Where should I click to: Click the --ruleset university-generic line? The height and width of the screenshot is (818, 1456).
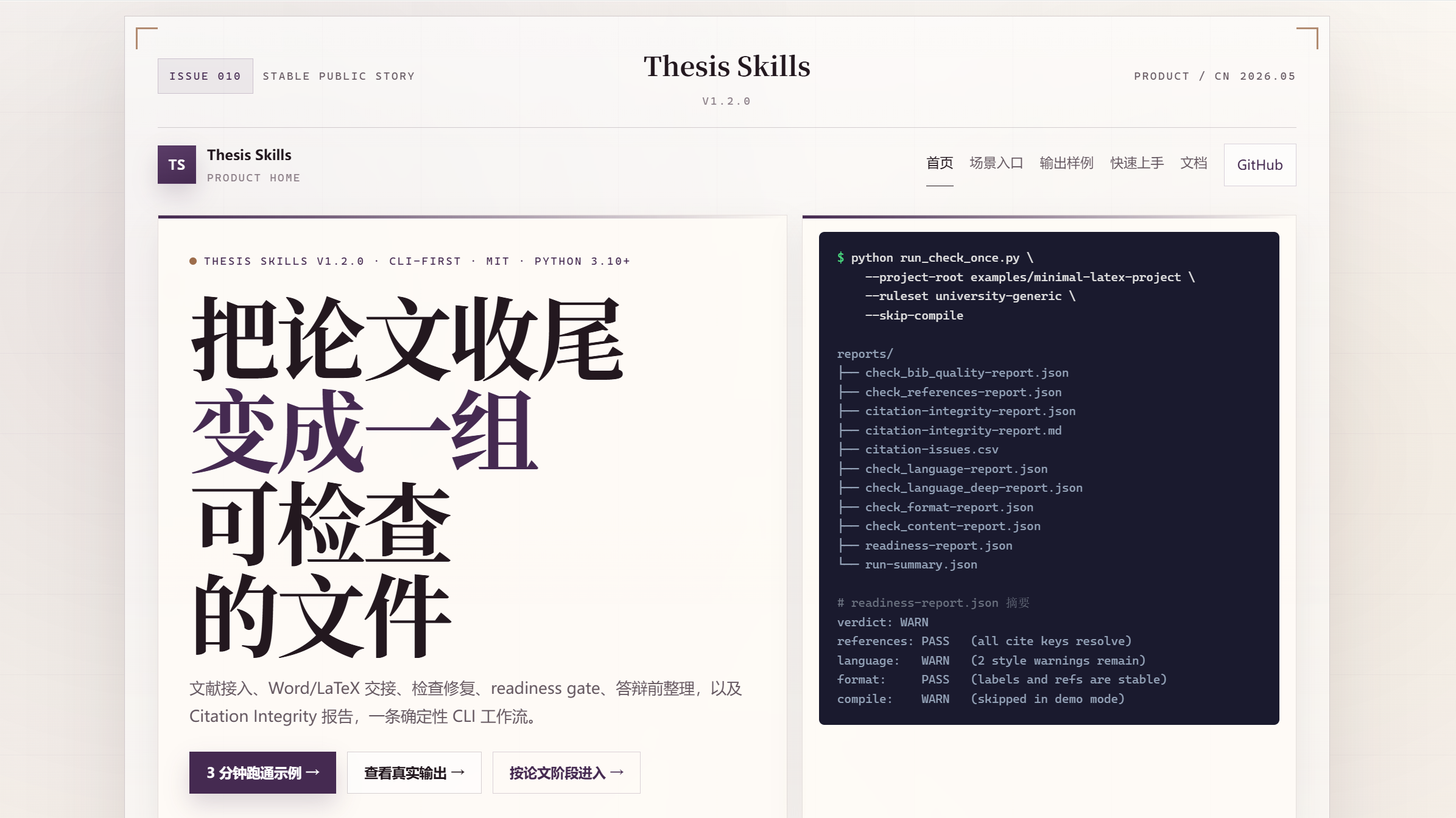[x=970, y=296]
